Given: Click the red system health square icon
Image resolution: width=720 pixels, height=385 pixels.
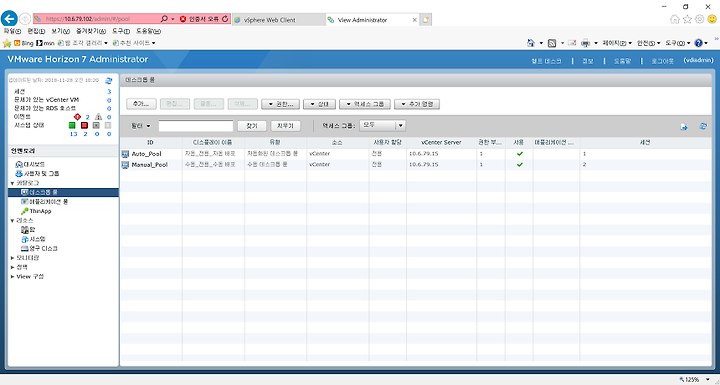Looking at the screenshot, I should (84, 125).
